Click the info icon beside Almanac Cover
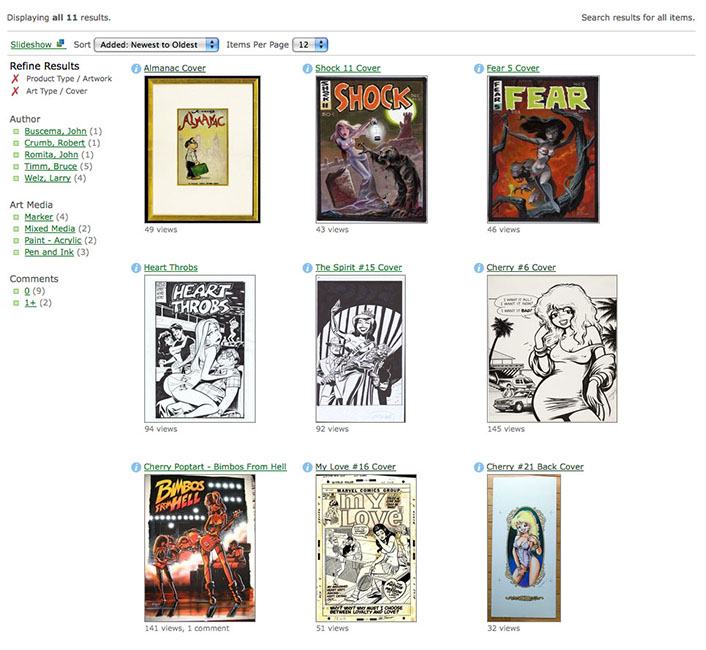The width and height of the screenshot is (706, 650). [x=136, y=68]
